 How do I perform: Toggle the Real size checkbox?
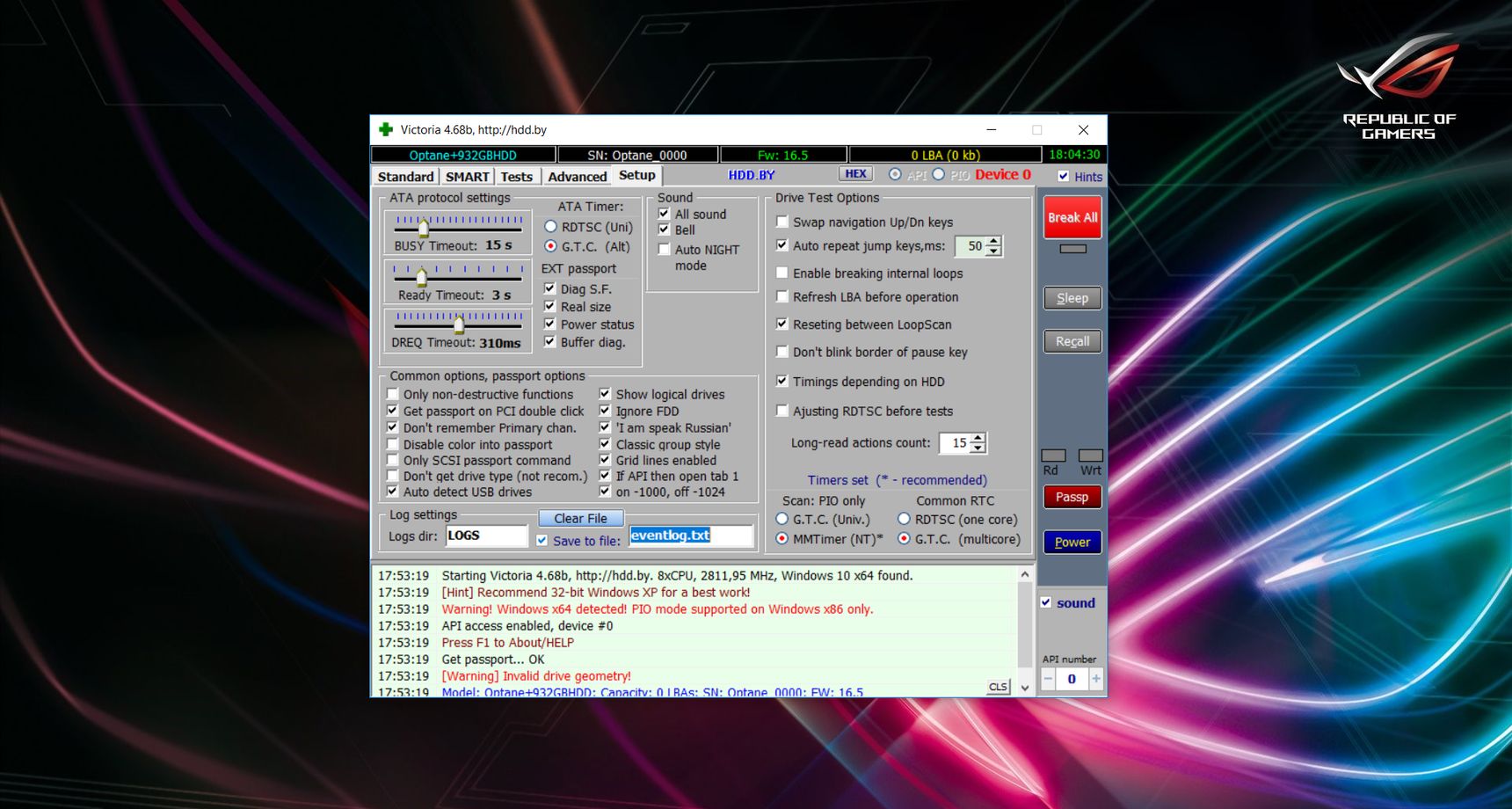click(549, 306)
